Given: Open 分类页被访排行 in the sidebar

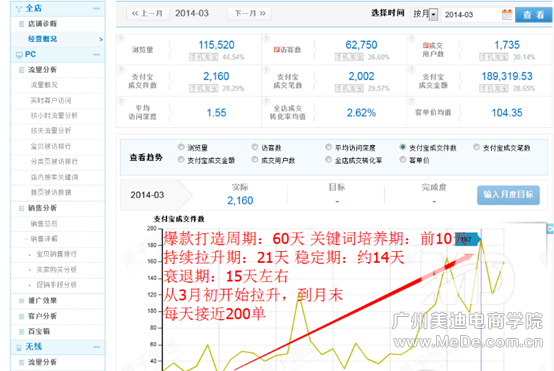Looking at the screenshot, I should click(x=54, y=162).
